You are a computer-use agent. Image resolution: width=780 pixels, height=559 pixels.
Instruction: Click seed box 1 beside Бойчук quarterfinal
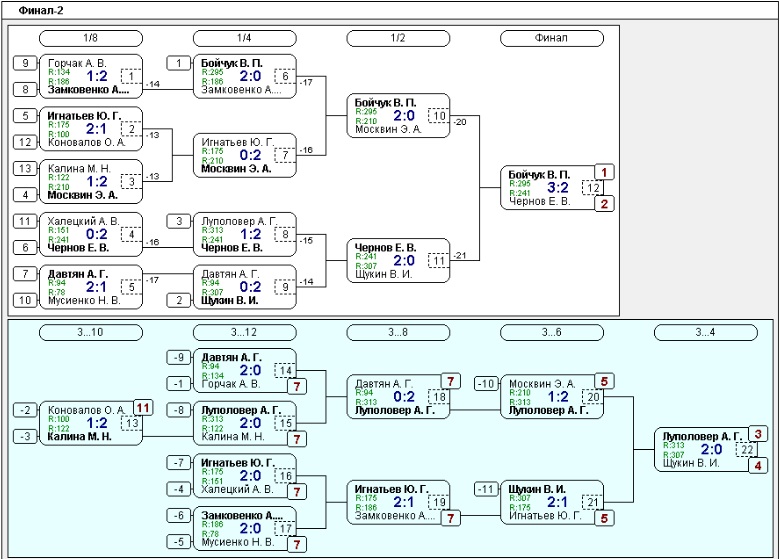tap(179, 64)
